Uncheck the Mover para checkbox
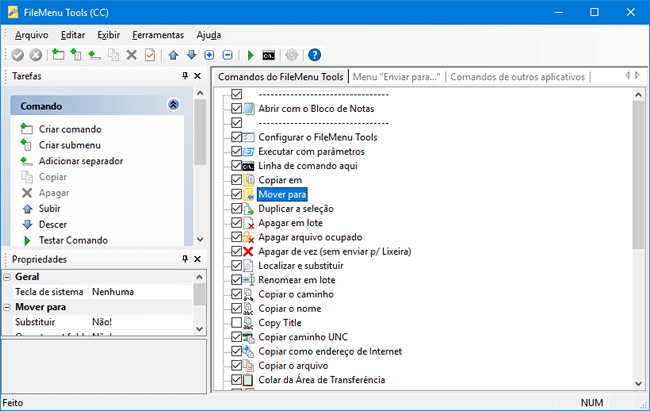This screenshot has height=411, width=650. pyautogui.click(x=237, y=194)
